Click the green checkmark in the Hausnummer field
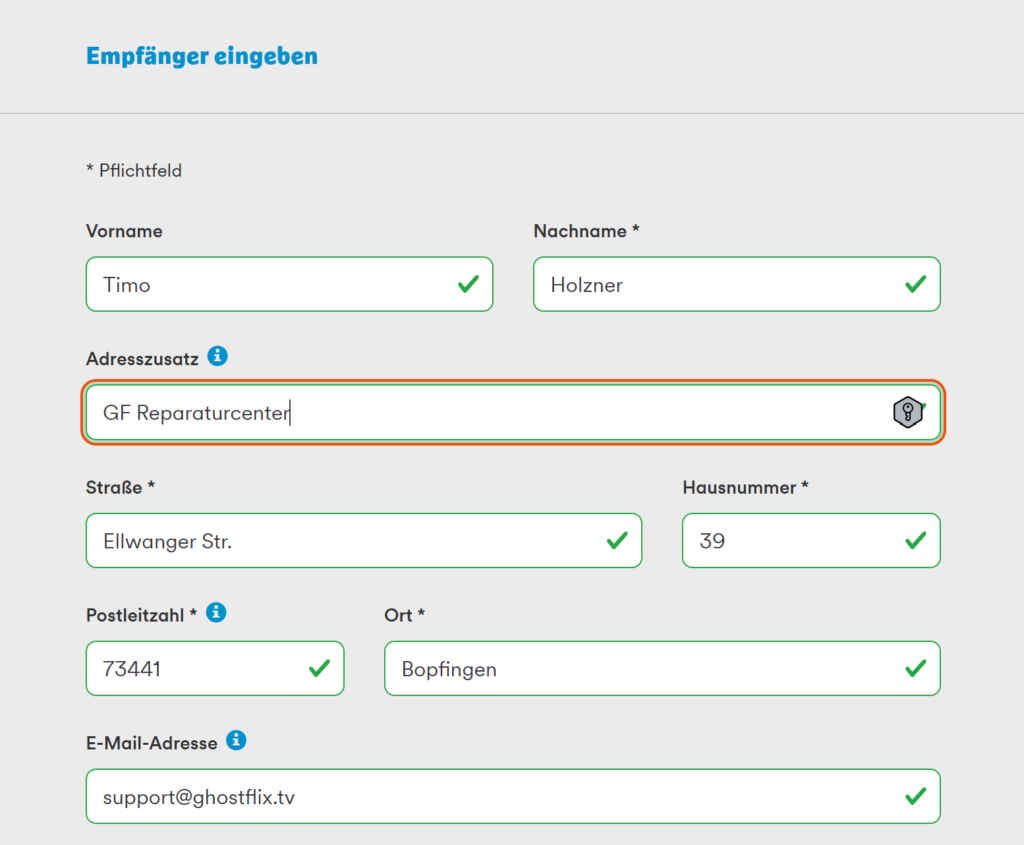Screen dimensions: 1024x845 915,541
